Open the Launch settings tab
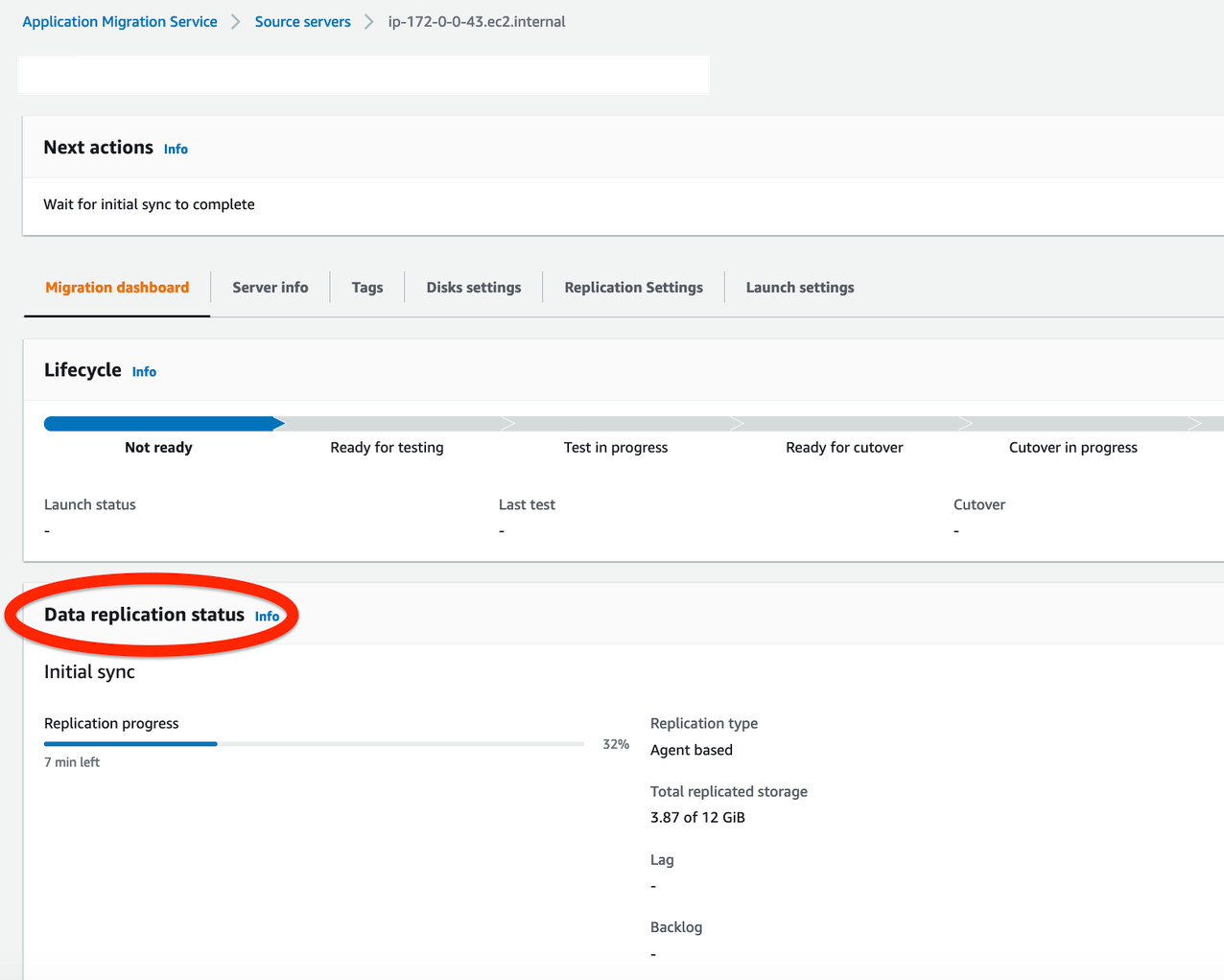The width and height of the screenshot is (1224, 980). [800, 287]
